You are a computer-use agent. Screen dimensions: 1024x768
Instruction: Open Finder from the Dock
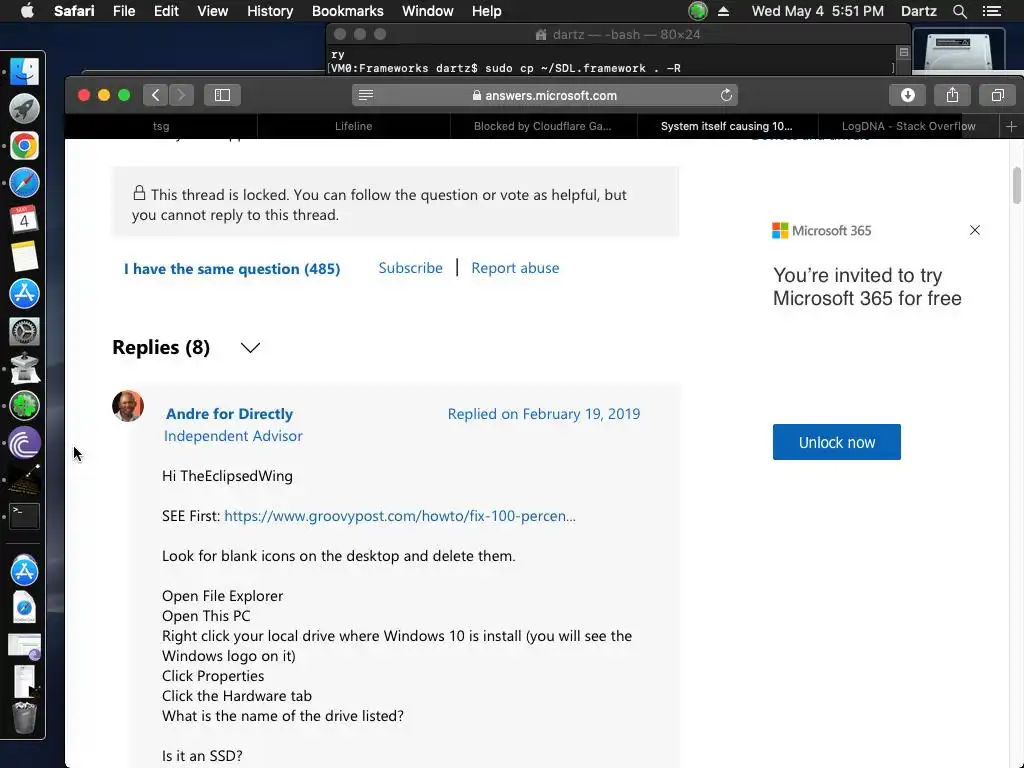[24, 71]
